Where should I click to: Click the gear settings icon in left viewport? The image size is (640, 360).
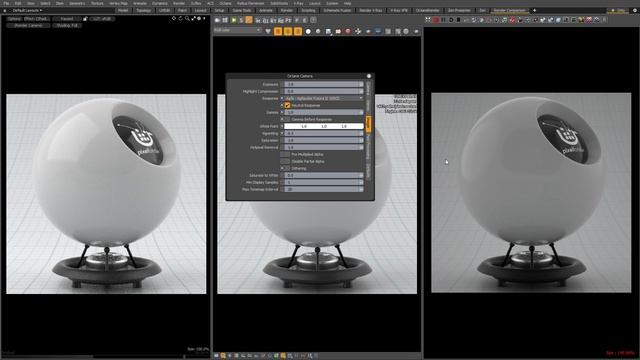[199, 18]
